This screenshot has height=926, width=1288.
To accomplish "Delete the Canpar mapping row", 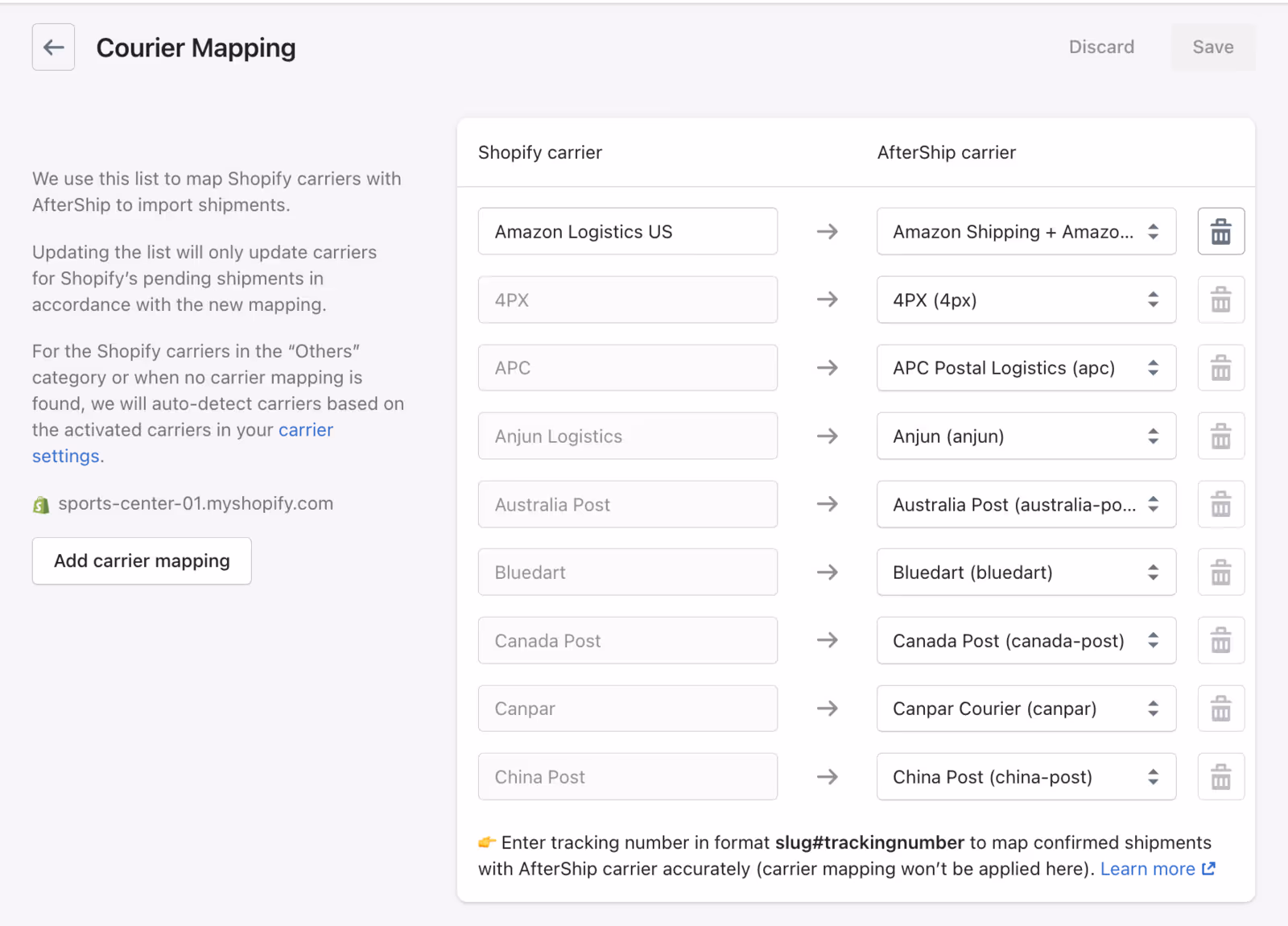I will (1220, 709).
